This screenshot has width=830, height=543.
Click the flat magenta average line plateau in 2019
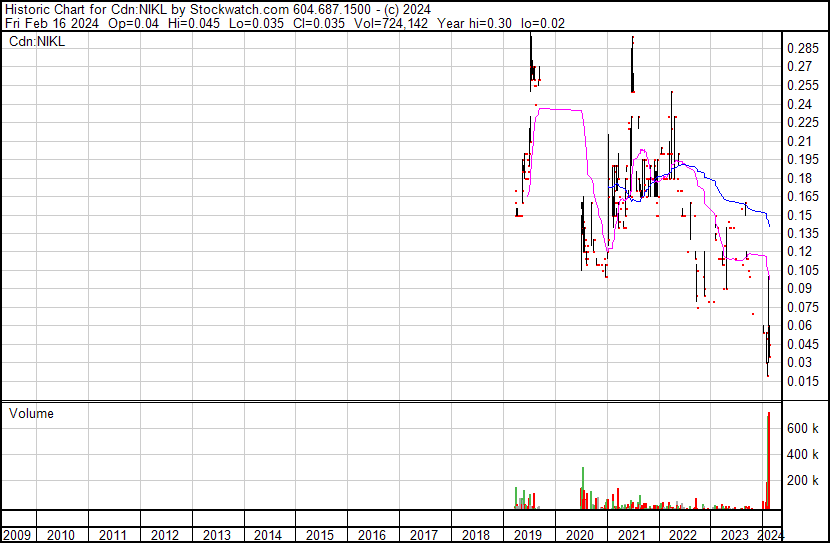click(560, 109)
